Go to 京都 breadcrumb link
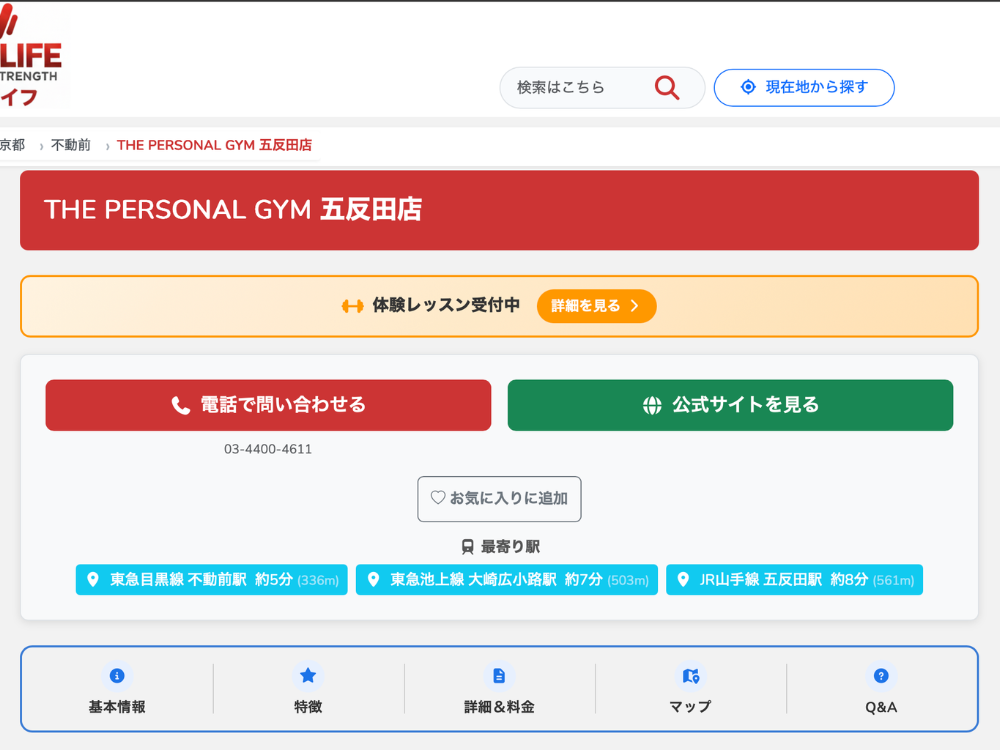1000x750 pixels. coord(12,145)
